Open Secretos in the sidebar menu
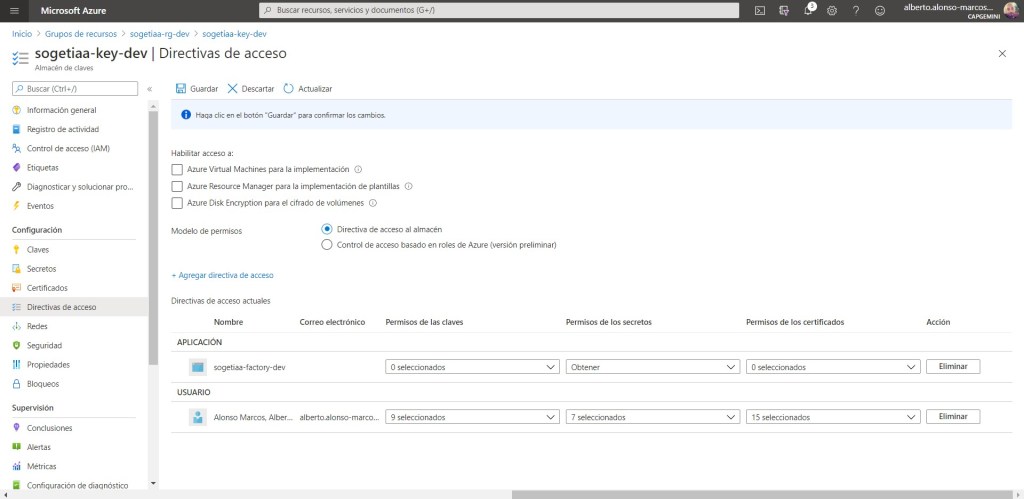The image size is (1024, 499). pos(42,269)
